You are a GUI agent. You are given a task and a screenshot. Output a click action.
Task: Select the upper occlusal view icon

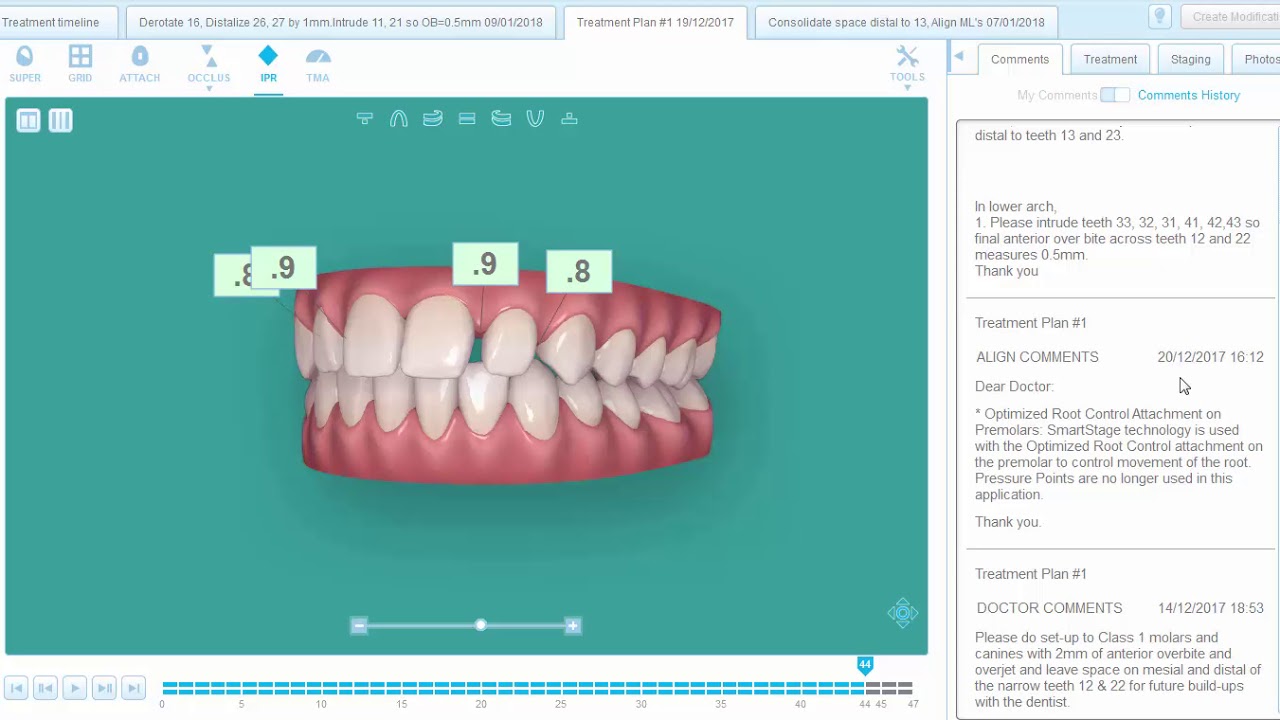coord(365,119)
